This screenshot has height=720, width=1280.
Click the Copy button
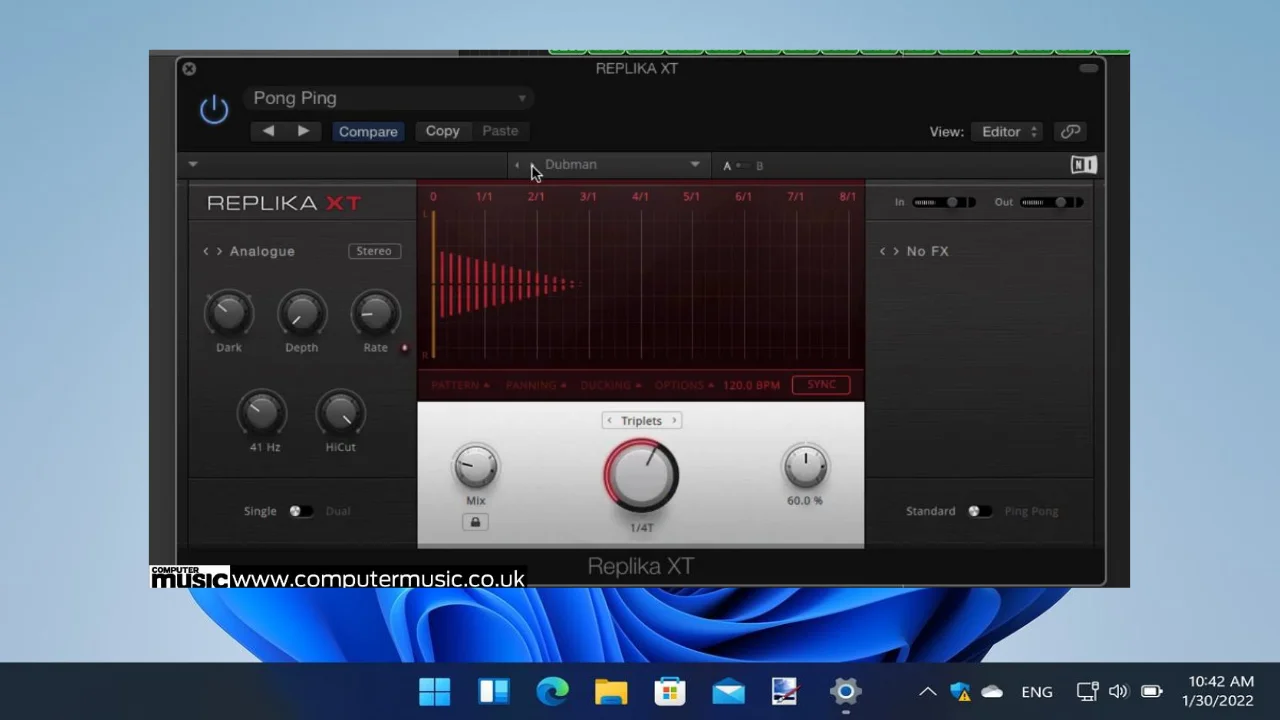click(x=442, y=131)
